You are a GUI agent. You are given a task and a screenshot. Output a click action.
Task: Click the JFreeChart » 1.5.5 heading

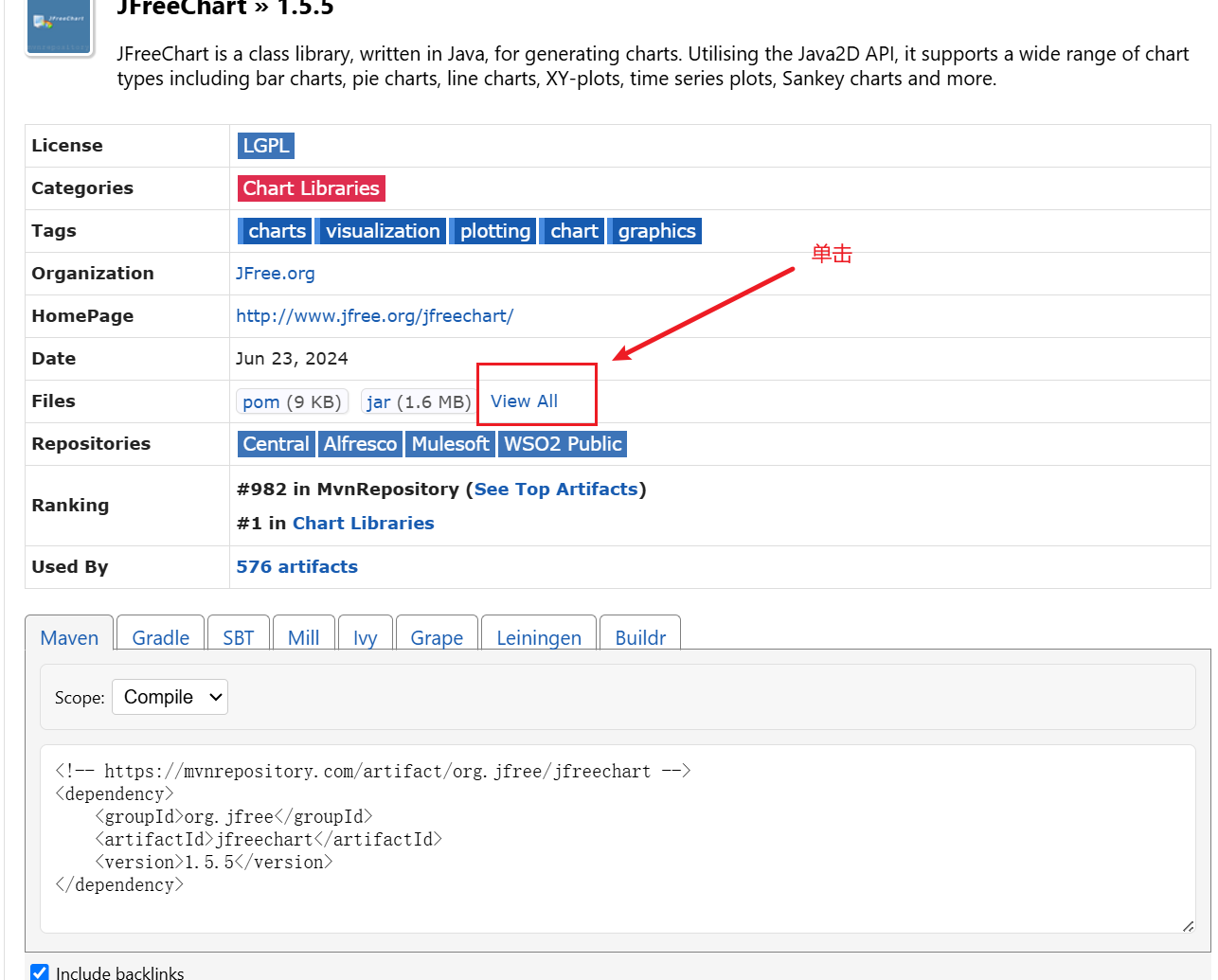click(225, 9)
